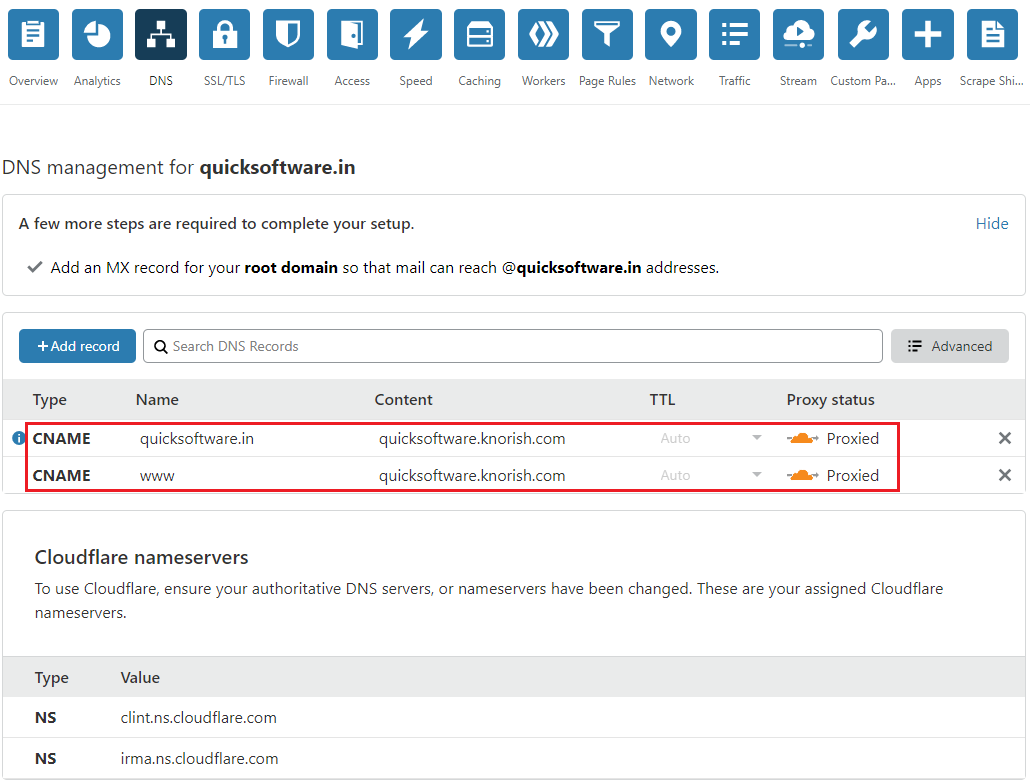Open the Access door icon
The image size is (1030, 782).
pyautogui.click(x=352, y=34)
